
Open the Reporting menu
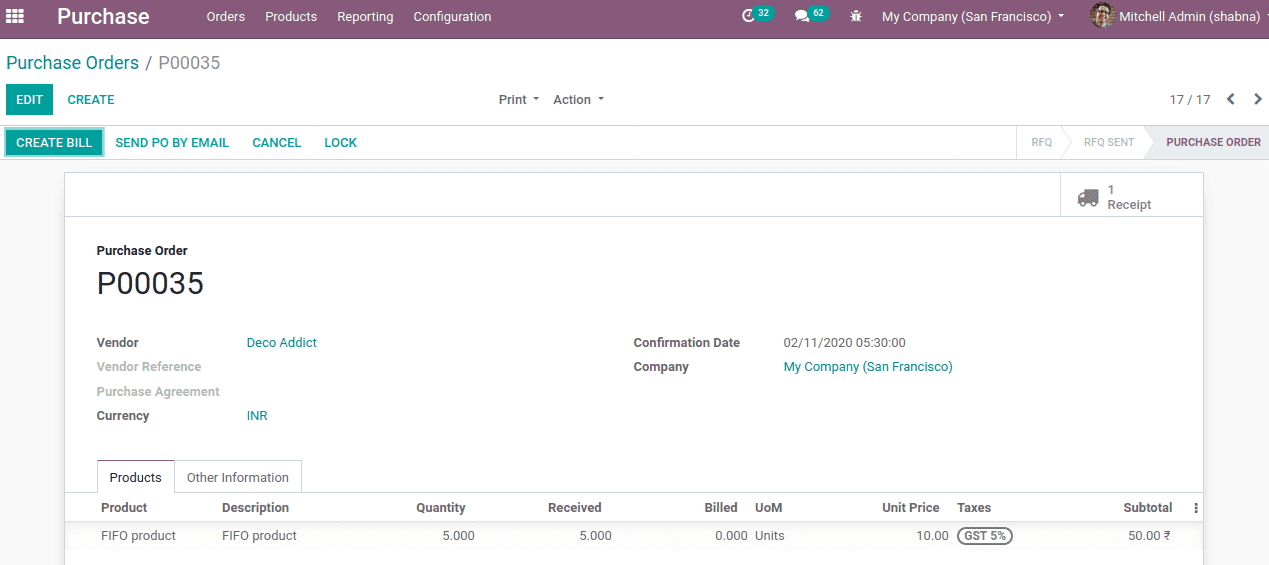tap(365, 17)
